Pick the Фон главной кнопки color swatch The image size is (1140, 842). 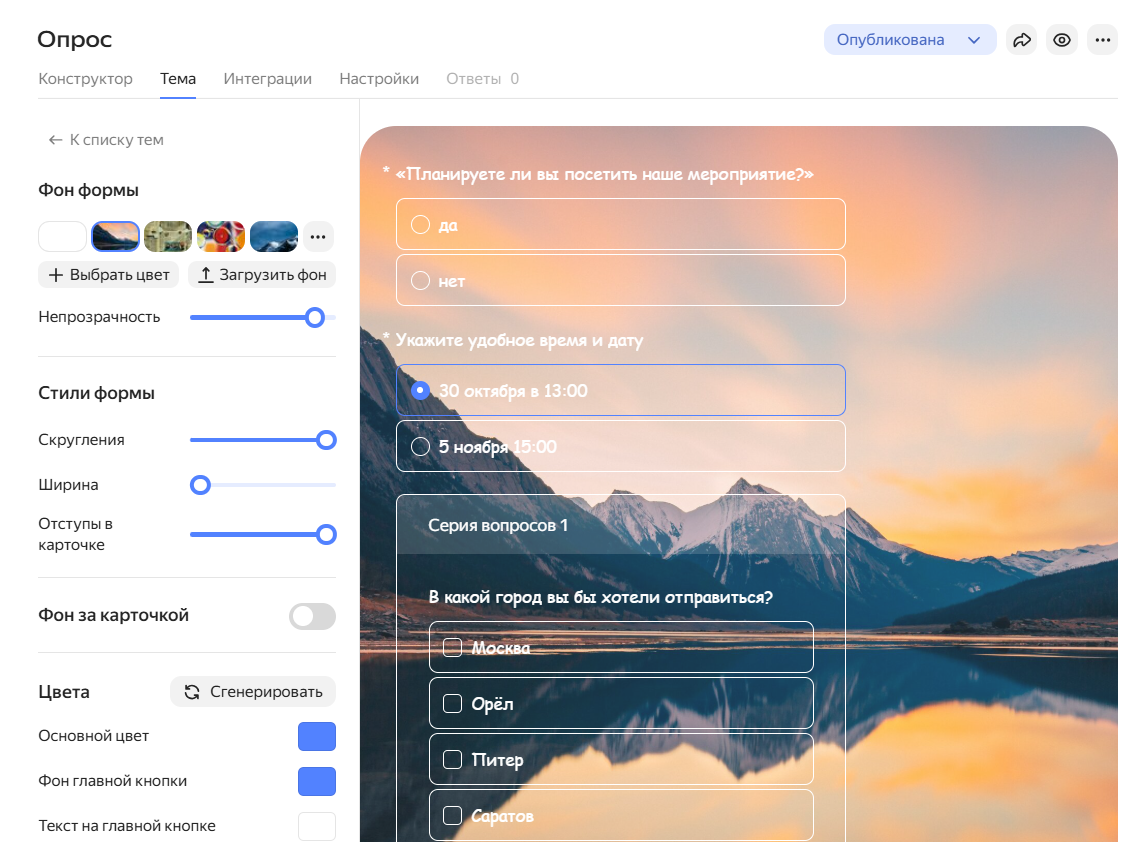[316, 782]
